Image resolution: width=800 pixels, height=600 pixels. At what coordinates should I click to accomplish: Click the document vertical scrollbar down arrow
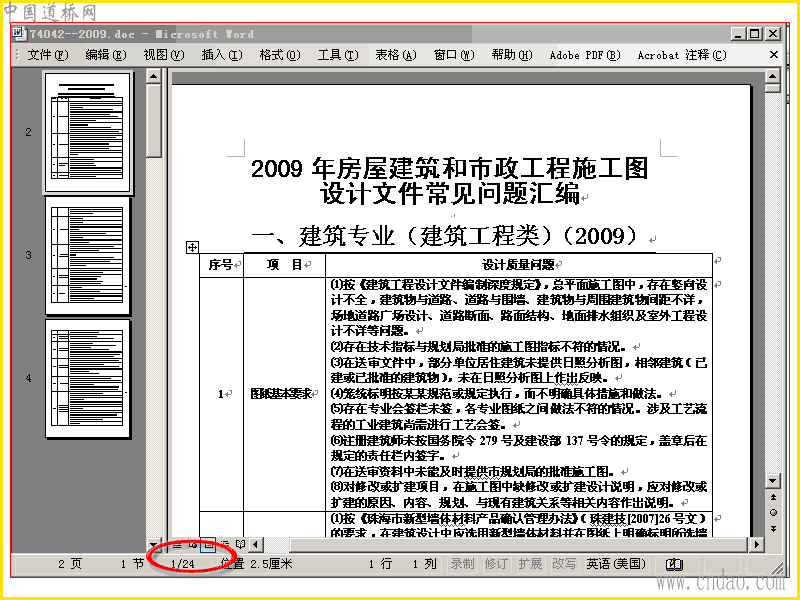click(x=773, y=481)
